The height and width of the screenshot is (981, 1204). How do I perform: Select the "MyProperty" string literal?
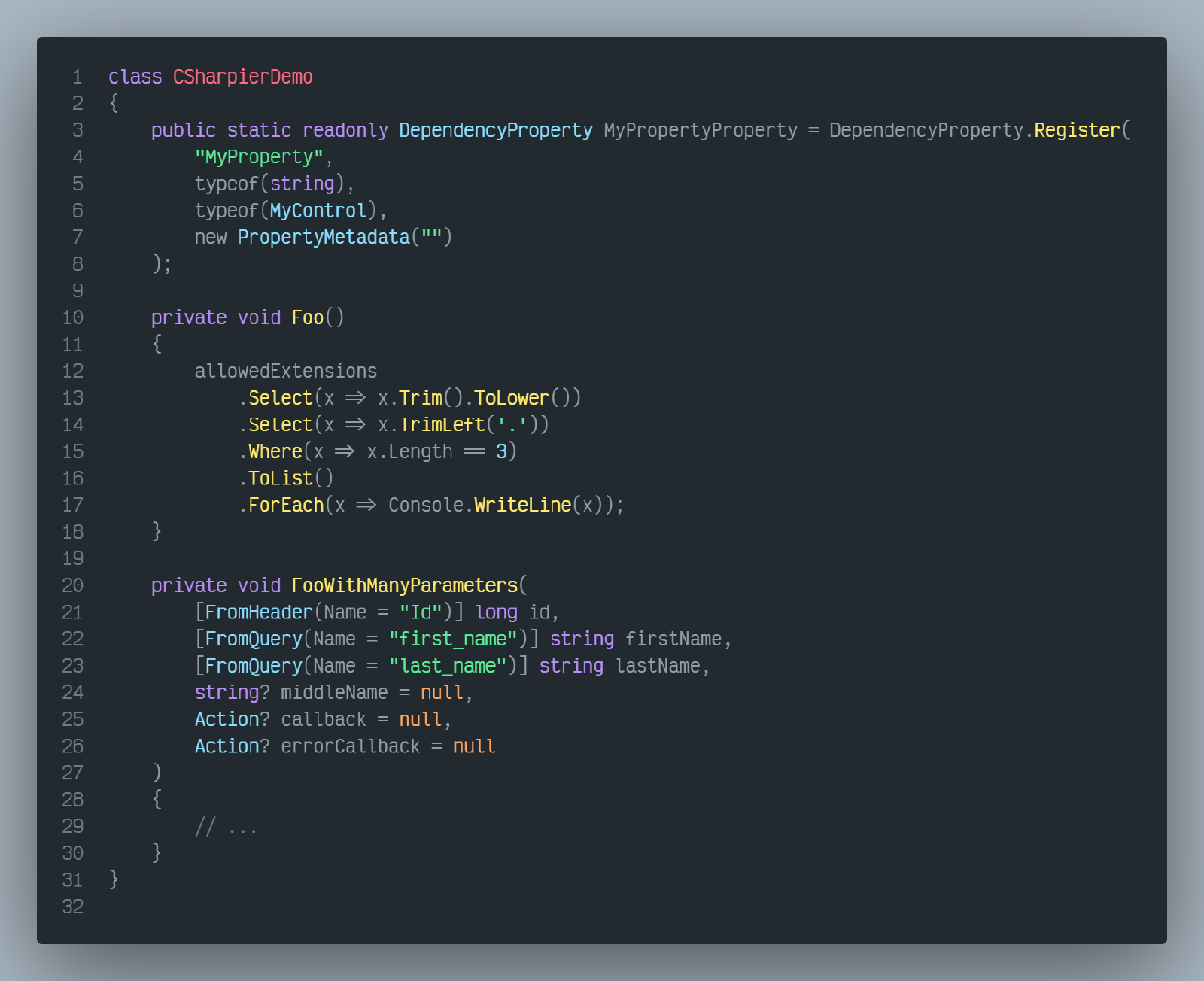259,157
